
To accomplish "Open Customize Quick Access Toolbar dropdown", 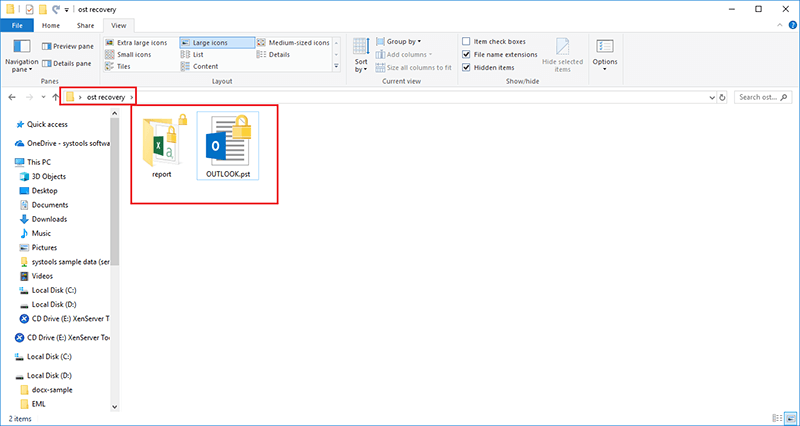I will tap(66, 10).
